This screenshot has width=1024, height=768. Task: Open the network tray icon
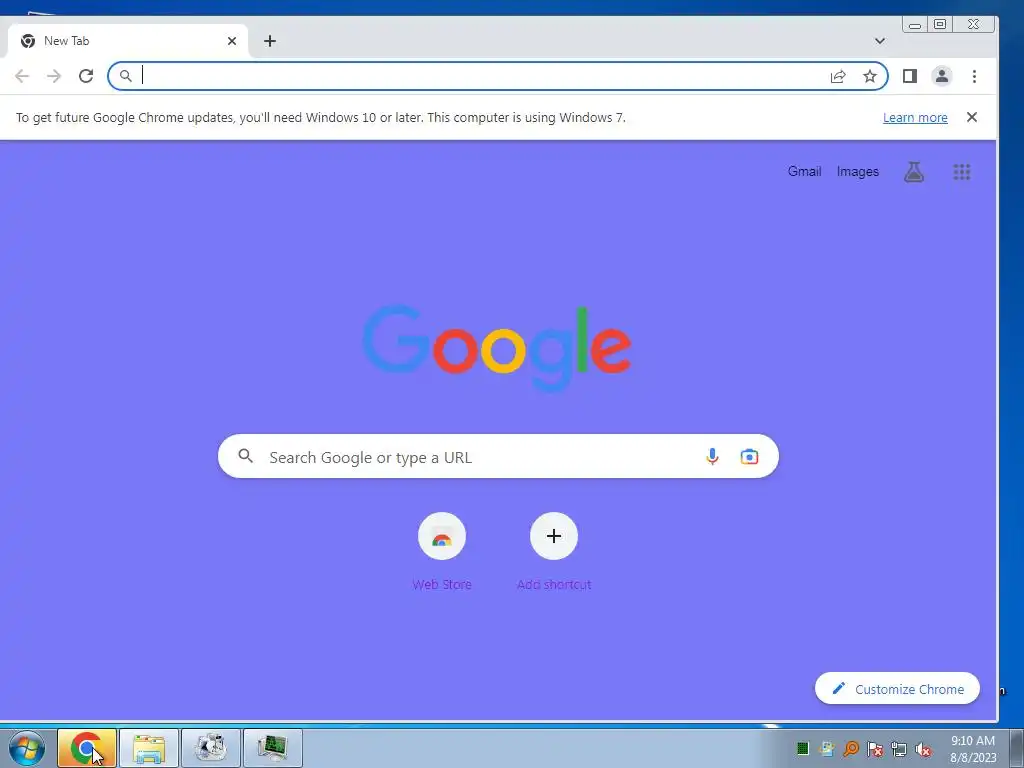click(x=899, y=749)
